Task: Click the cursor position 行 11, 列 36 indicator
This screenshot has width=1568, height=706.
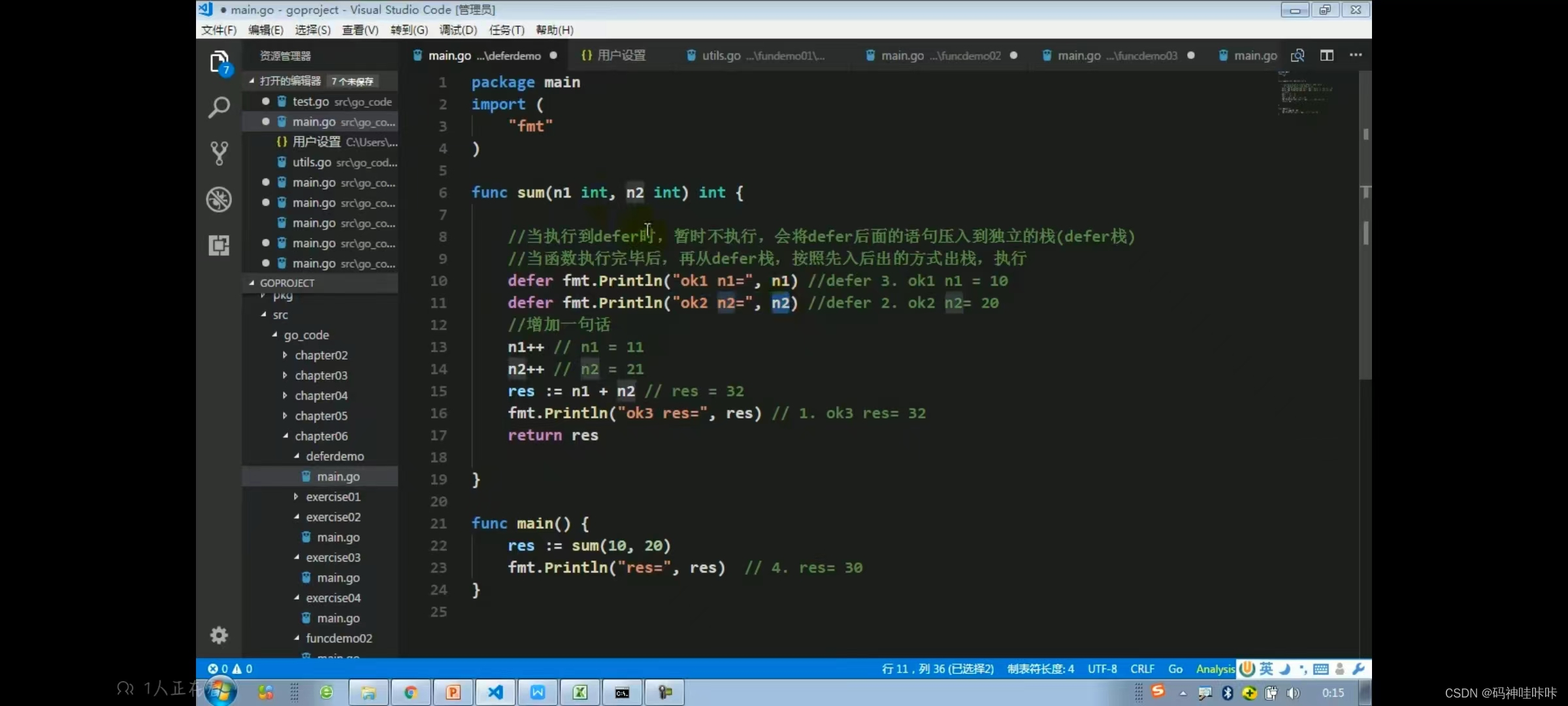Action: [x=938, y=669]
